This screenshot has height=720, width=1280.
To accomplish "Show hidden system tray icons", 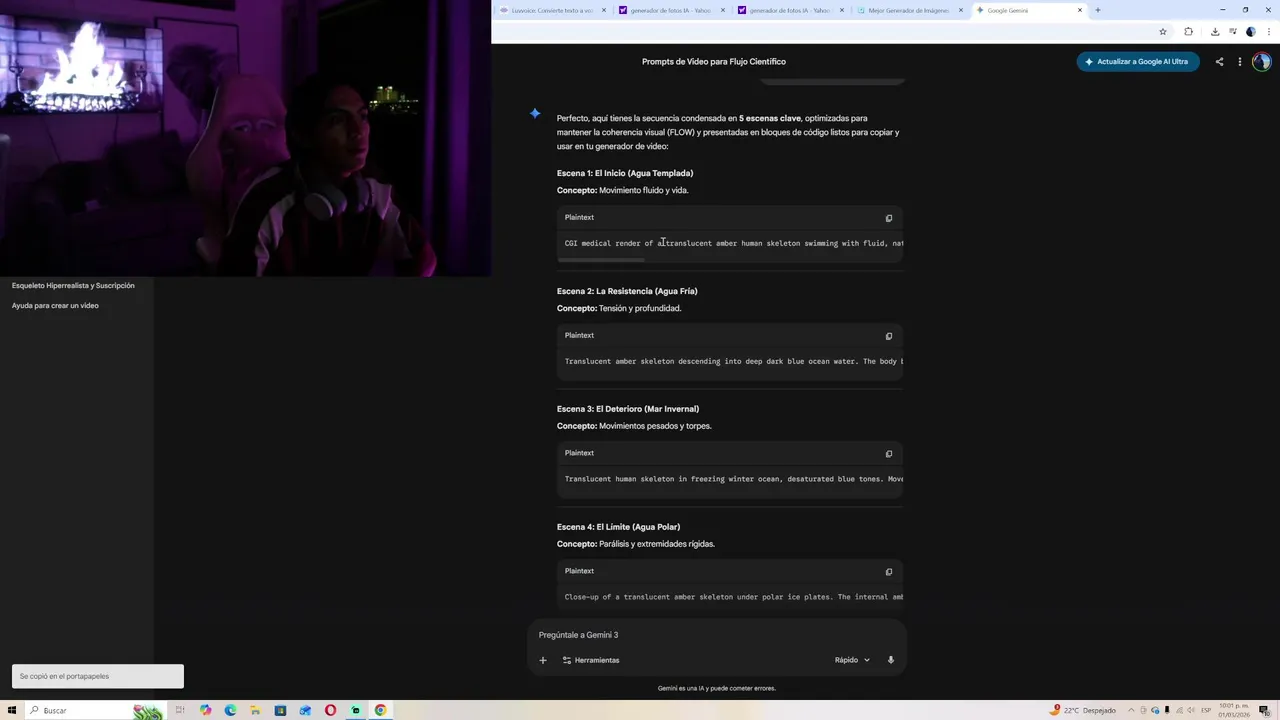I will pos(1130,710).
